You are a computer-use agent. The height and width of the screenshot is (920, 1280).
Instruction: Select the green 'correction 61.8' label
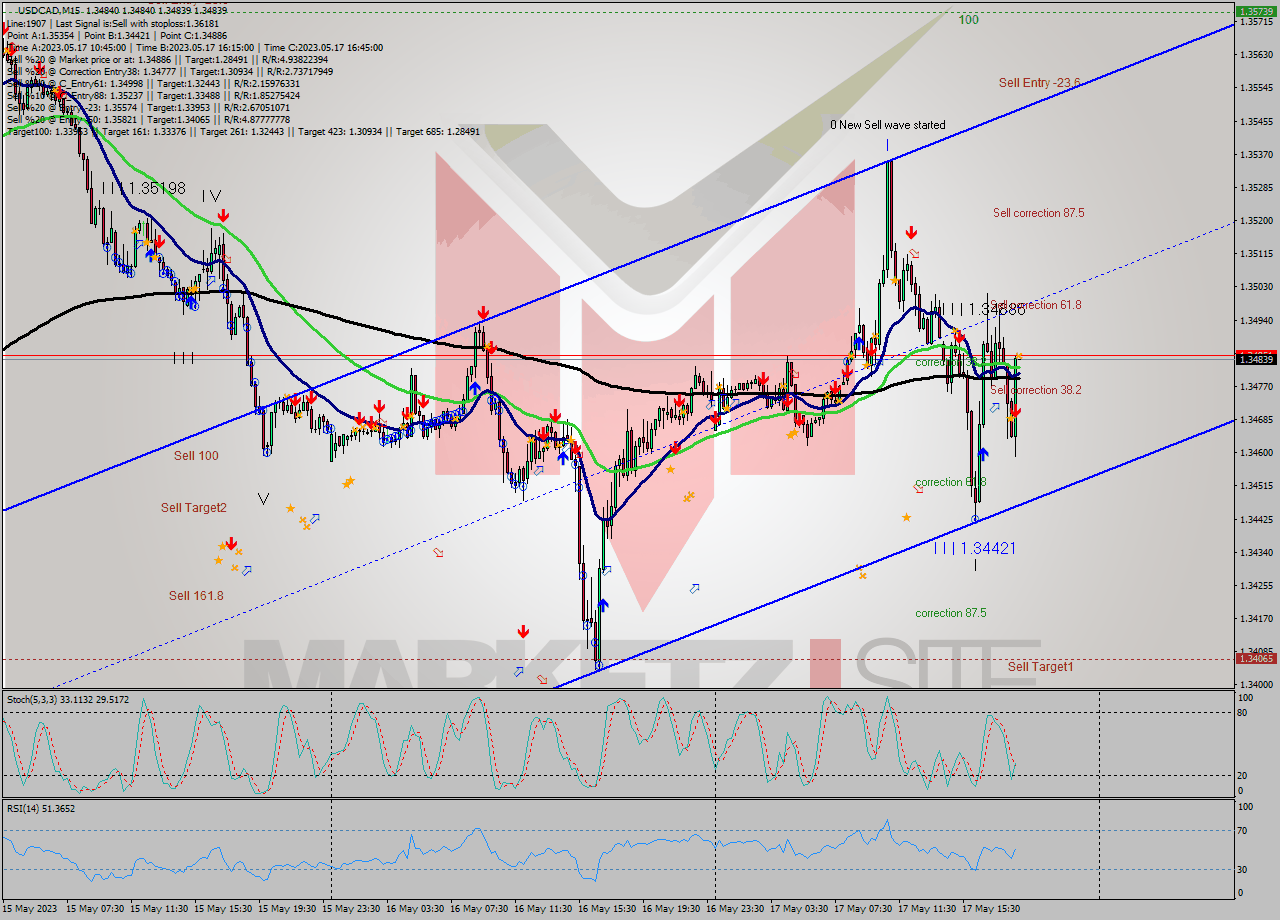[950, 482]
